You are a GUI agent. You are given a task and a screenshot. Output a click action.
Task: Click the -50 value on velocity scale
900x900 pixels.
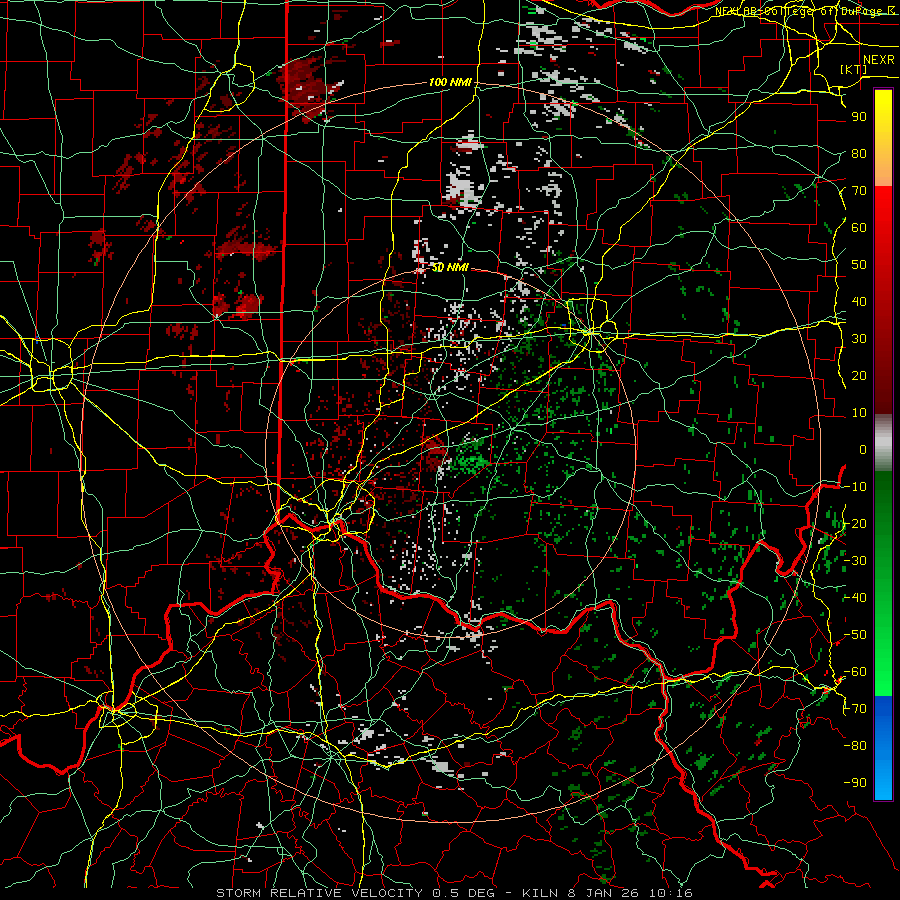[855, 635]
